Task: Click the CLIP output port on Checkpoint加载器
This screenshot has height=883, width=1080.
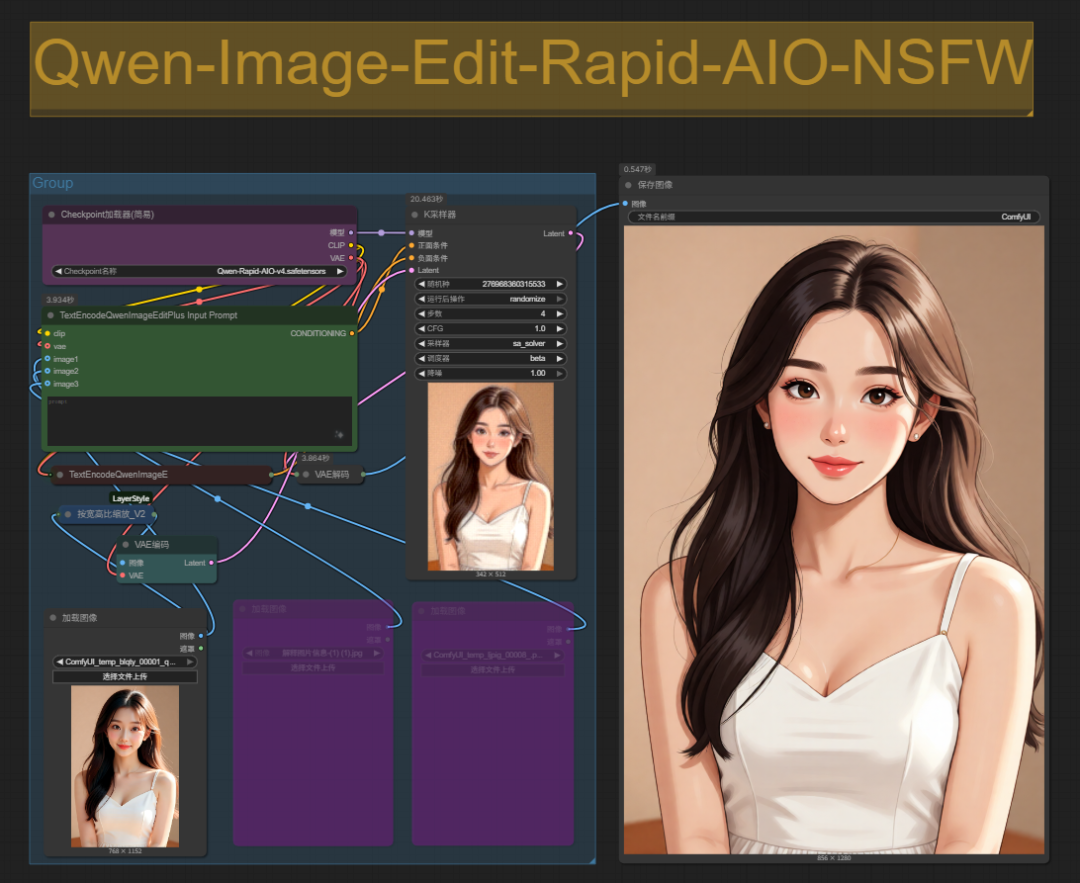Action: tap(351, 245)
